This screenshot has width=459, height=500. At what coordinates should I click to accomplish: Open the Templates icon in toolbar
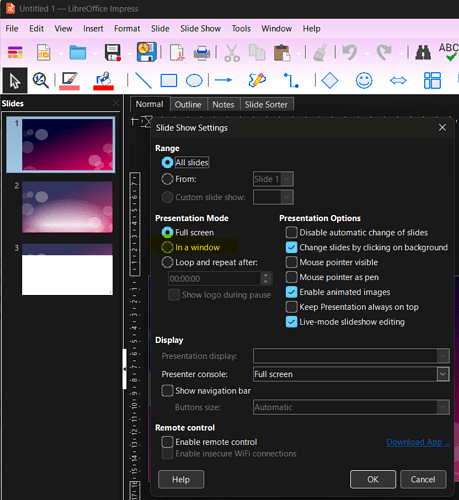pos(15,52)
